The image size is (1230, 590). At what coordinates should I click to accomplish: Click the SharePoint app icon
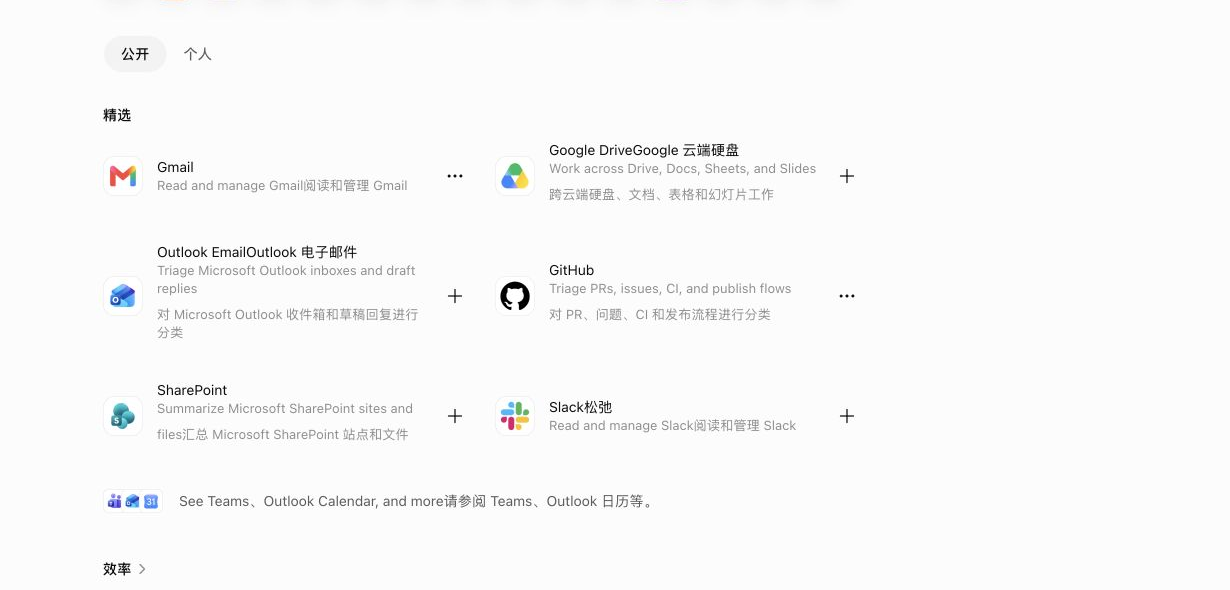point(123,416)
